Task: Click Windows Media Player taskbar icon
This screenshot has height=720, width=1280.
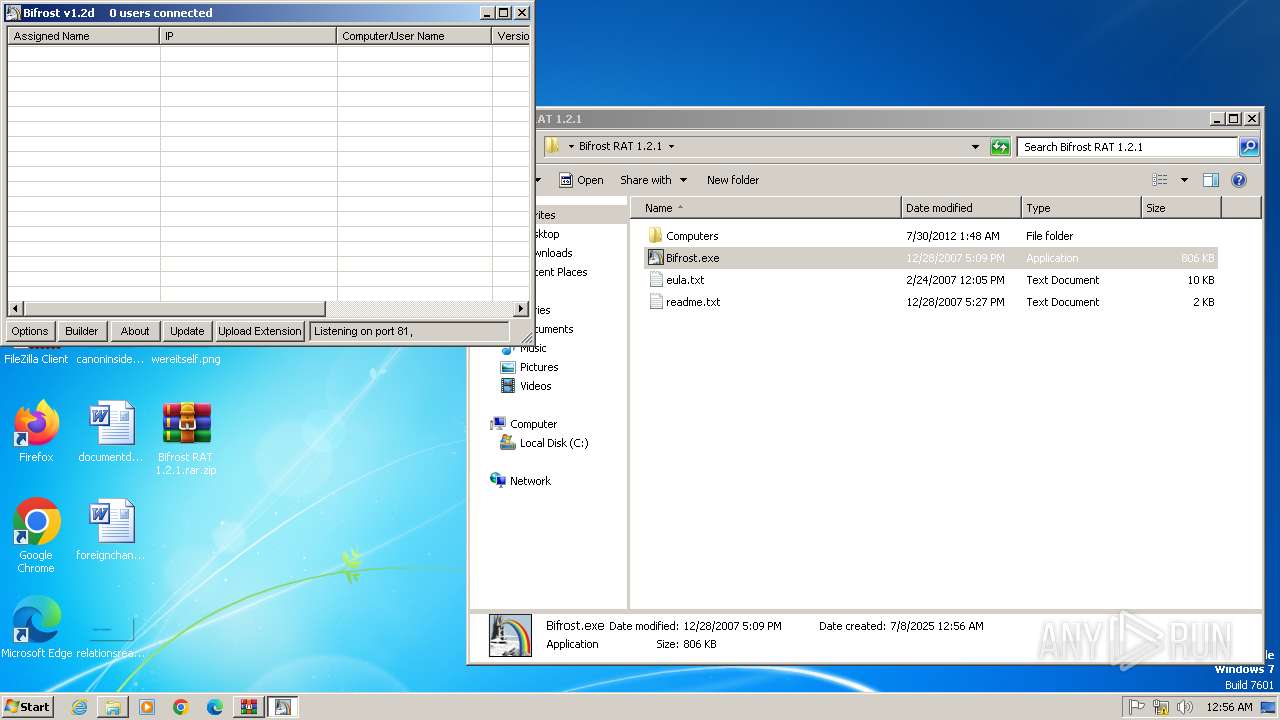Action: (147, 707)
